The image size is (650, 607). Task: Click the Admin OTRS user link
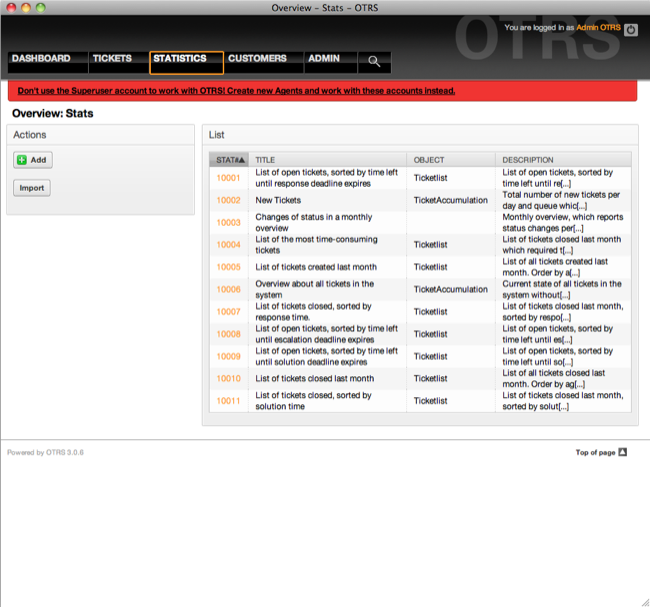[x=598, y=27]
